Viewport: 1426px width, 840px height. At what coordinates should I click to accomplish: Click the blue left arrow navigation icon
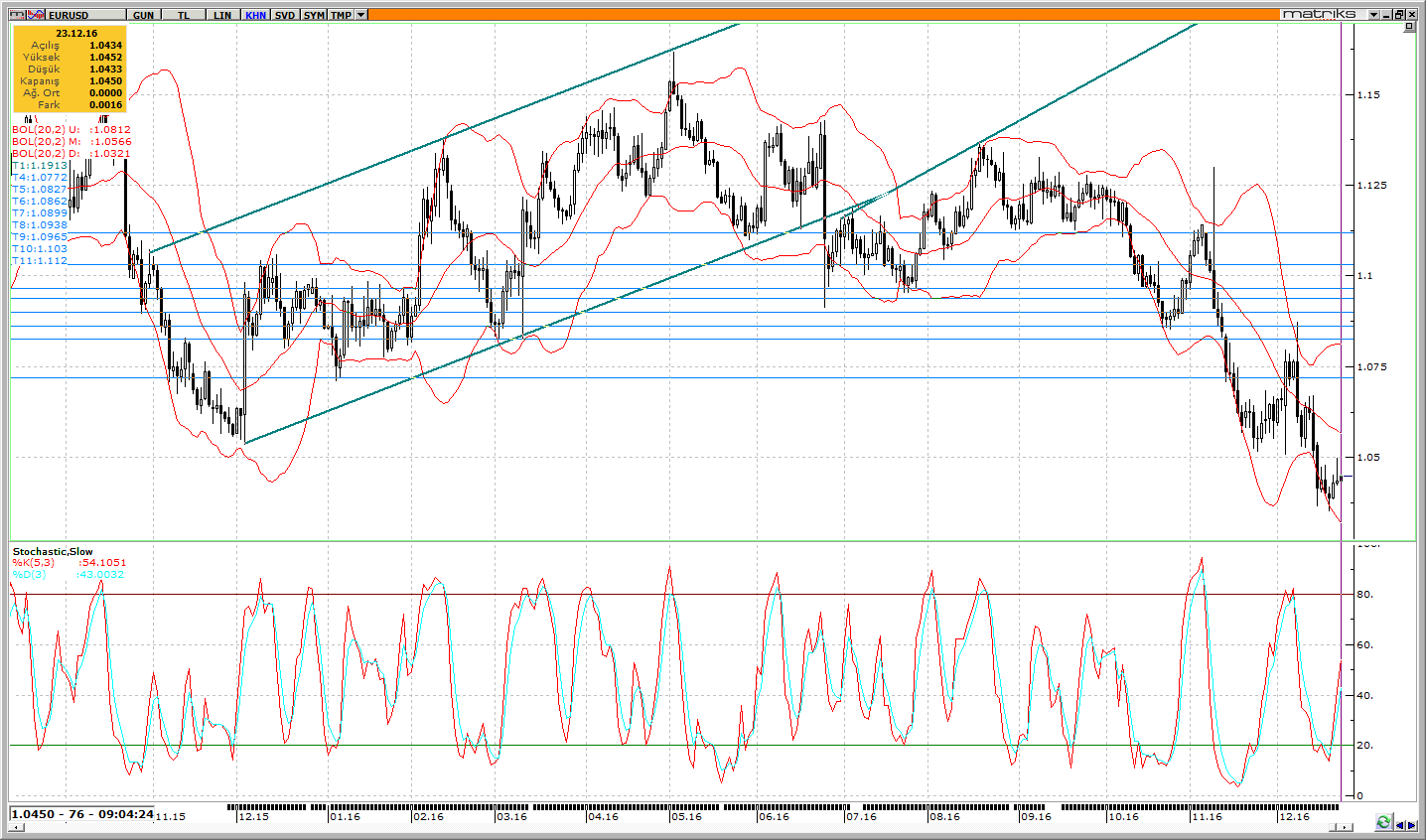tap(1400, 824)
